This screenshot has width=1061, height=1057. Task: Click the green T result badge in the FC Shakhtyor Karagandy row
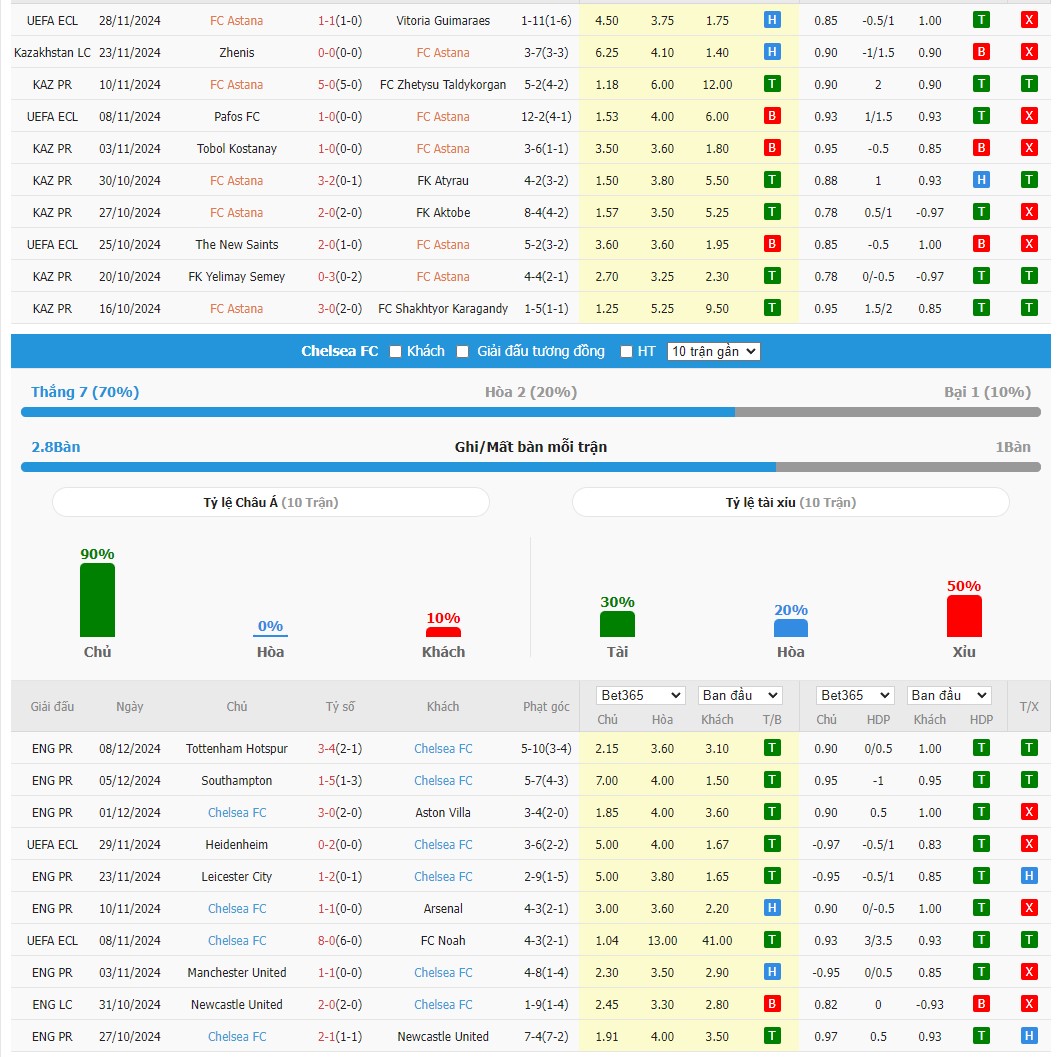point(772,309)
